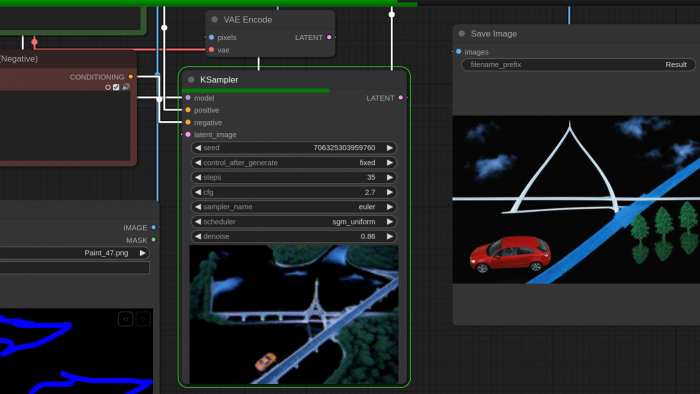Open the sampler_name dropdown showing euler
Viewport: 700px width, 394px height.
tap(294, 207)
